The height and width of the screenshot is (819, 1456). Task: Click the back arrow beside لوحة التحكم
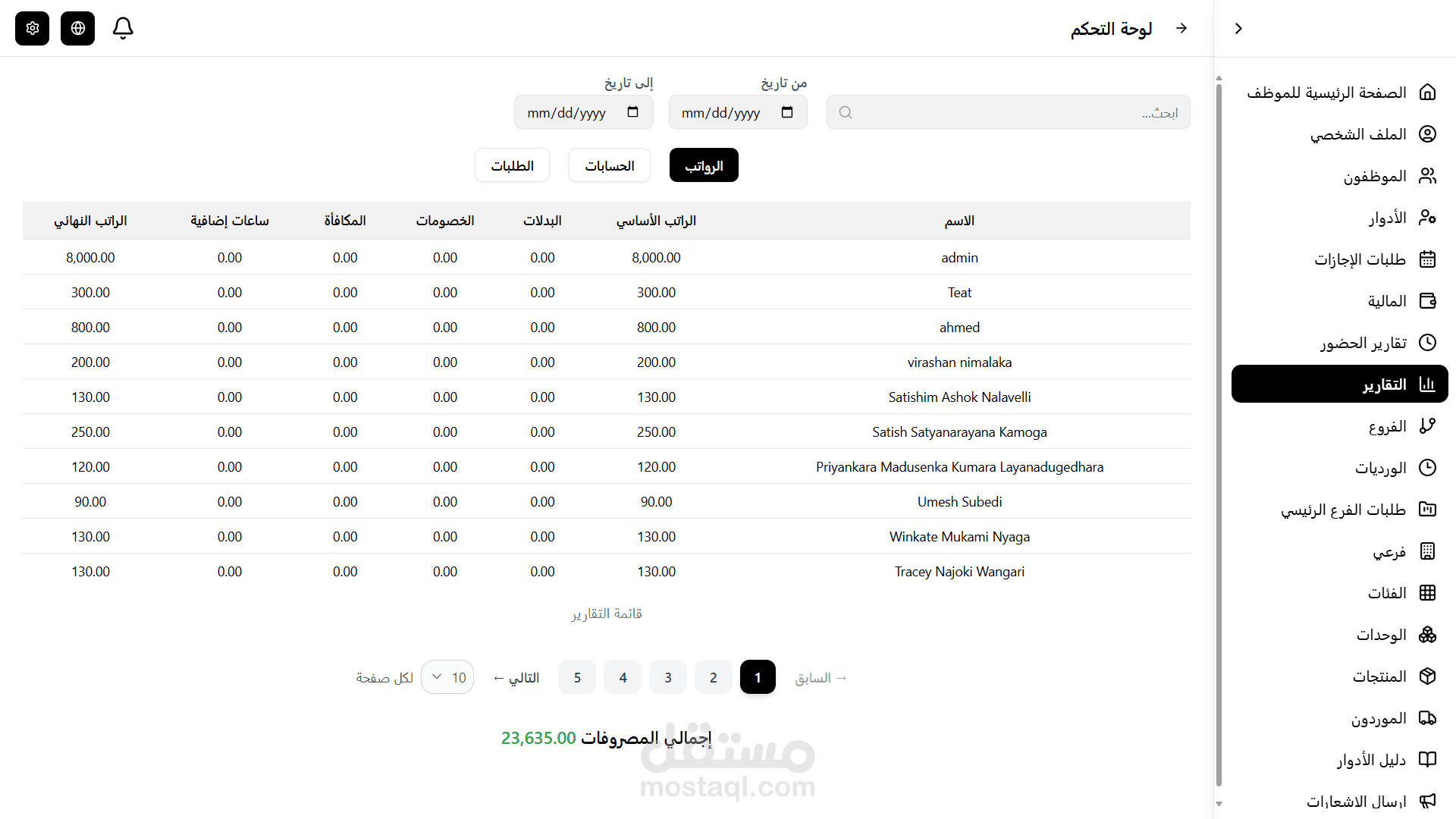point(1181,28)
